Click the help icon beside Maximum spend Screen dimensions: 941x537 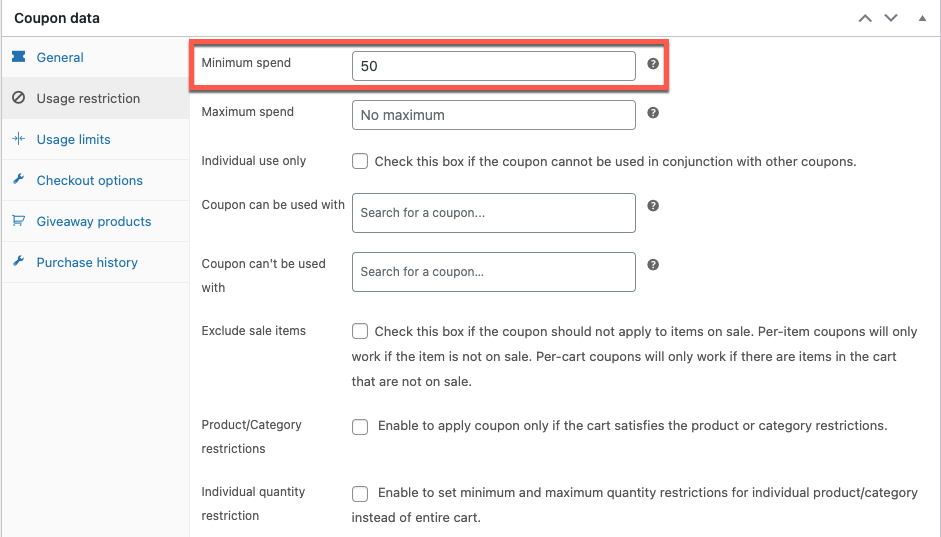pyautogui.click(x=653, y=113)
